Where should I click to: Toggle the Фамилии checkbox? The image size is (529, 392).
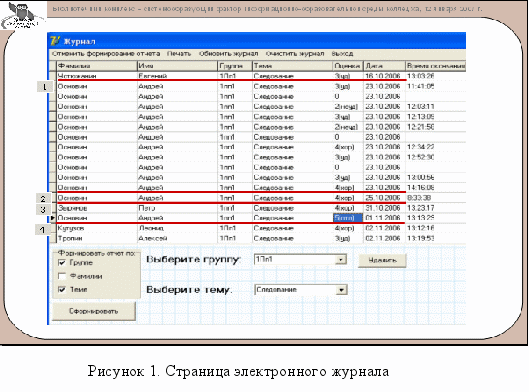(62, 276)
